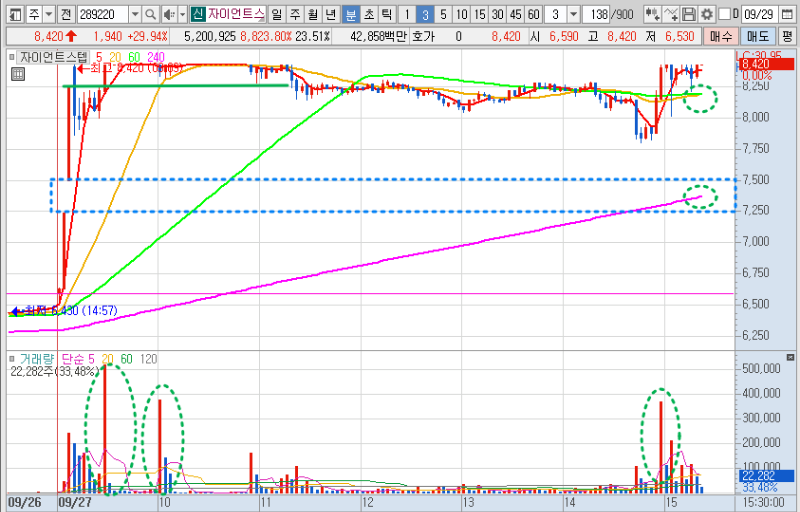Image resolution: width=800 pixels, height=512 pixels.
Task: Click the volume average 120 legend
Action: coord(148,359)
